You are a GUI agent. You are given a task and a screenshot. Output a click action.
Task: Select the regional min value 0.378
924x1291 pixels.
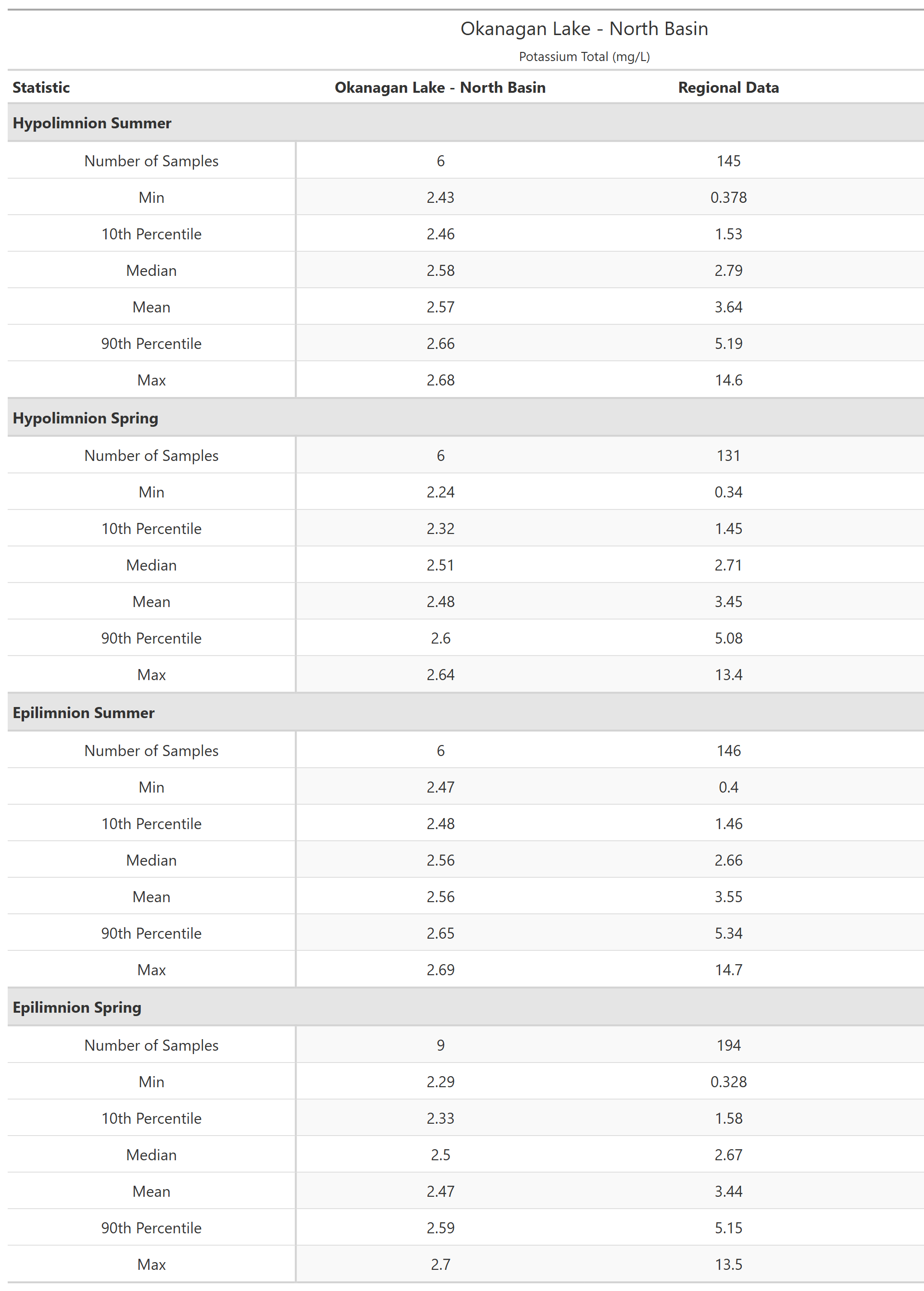(x=728, y=198)
